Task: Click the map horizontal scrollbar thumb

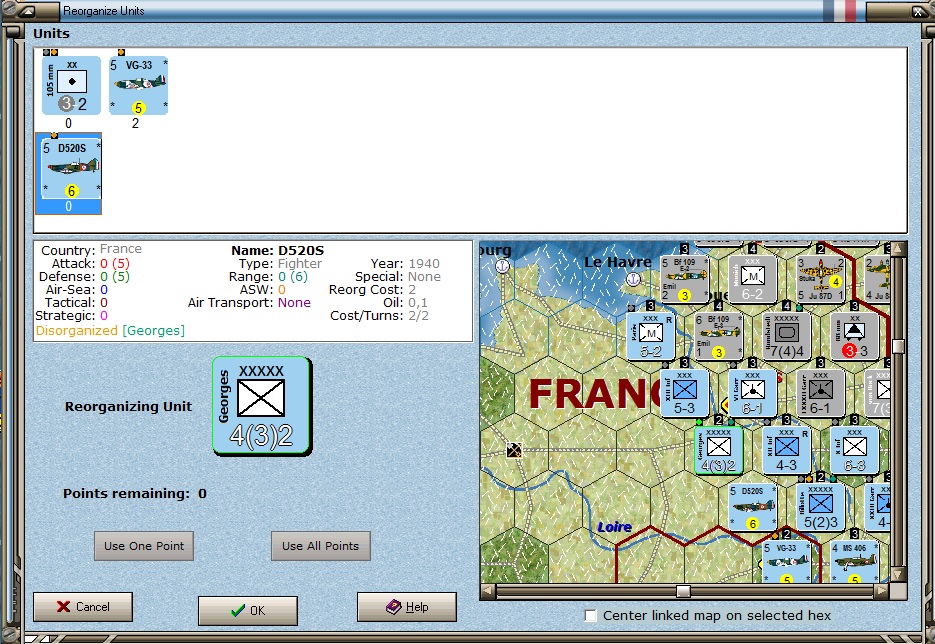Action: (683, 591)
